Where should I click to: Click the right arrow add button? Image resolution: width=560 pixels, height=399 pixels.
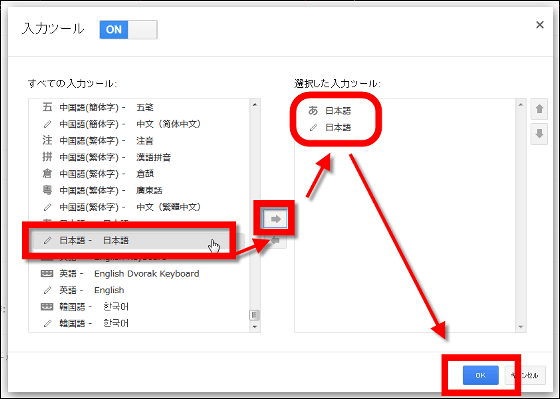pos(275,219)
